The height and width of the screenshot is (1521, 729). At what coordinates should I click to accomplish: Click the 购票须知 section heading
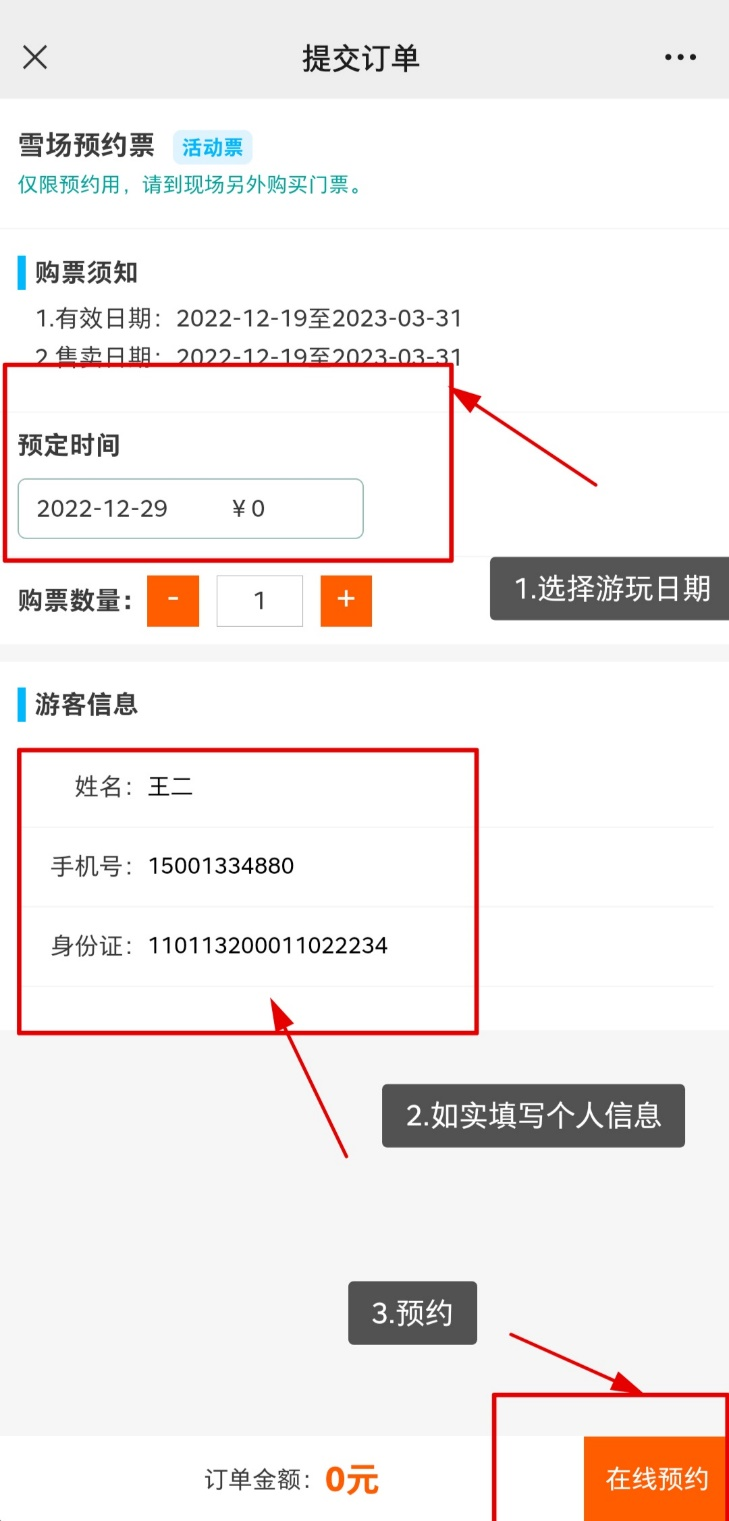pyautogui.click(x=86, y=272)
